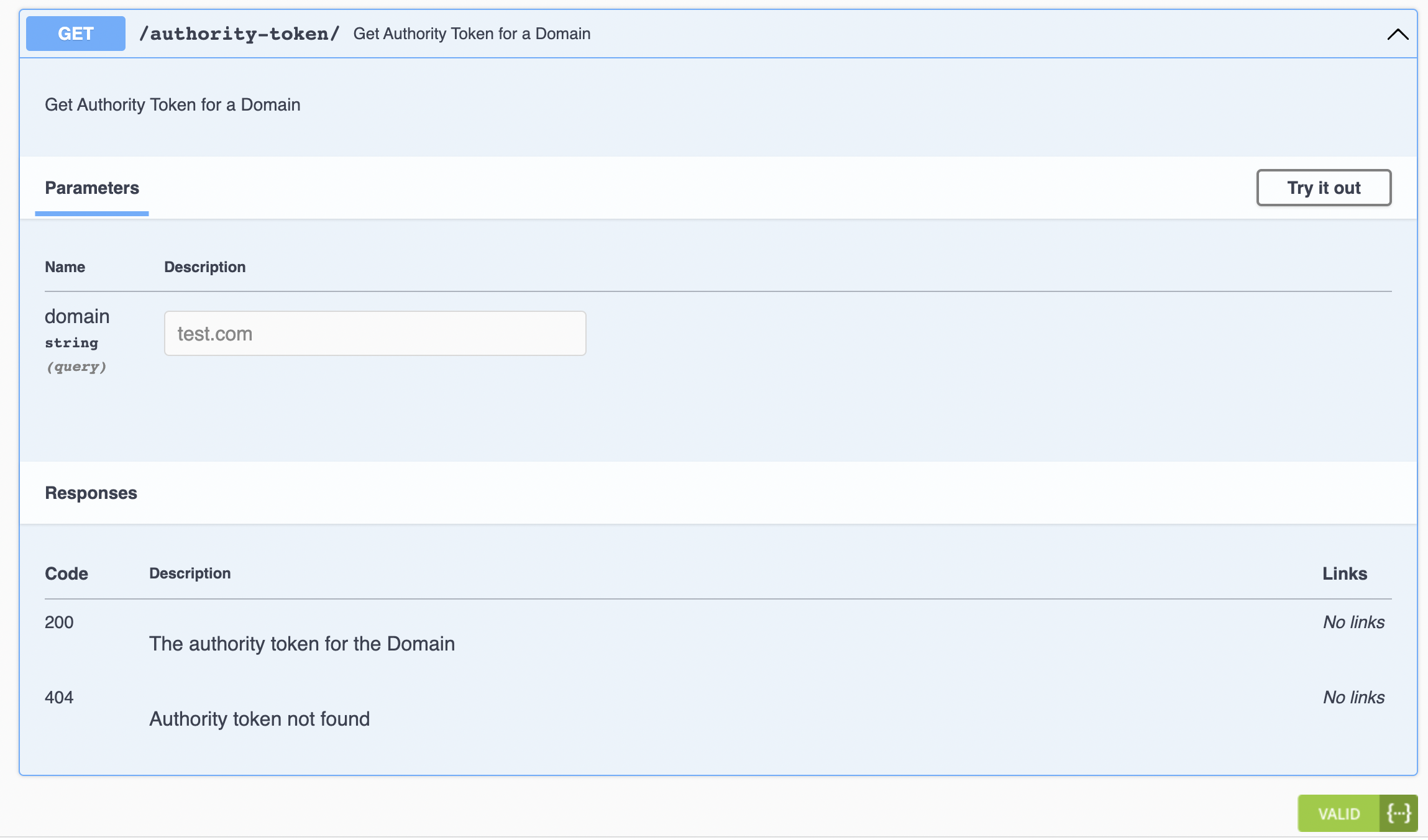This screenshot has width=1428, height=840.
Task: Select the Responses section header
Action: (x=91, y=493)
